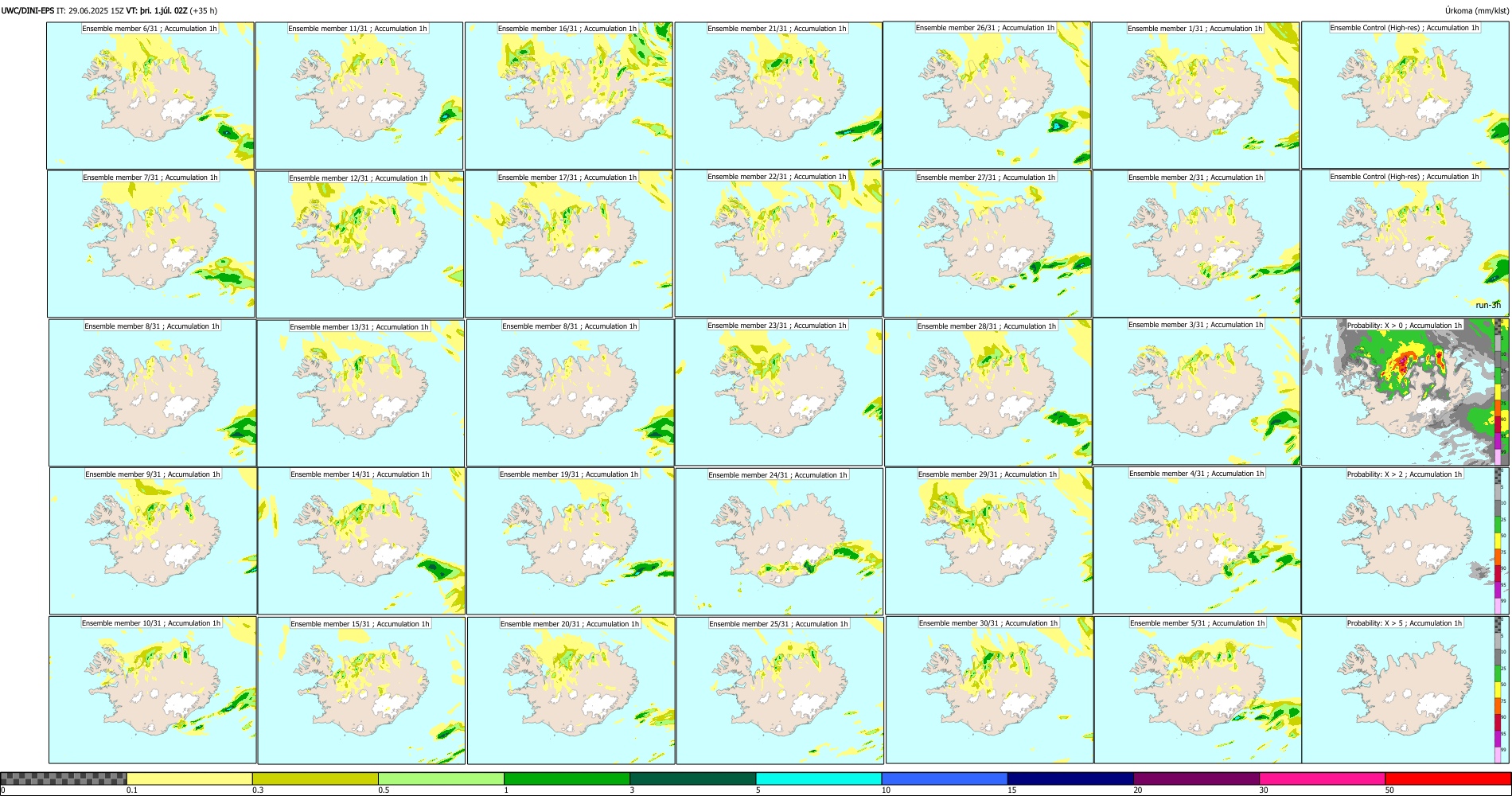The image size is (1512, 796).
Task: Click the 'run-3h' text on control panel
Action: [x=1488, y=305]
